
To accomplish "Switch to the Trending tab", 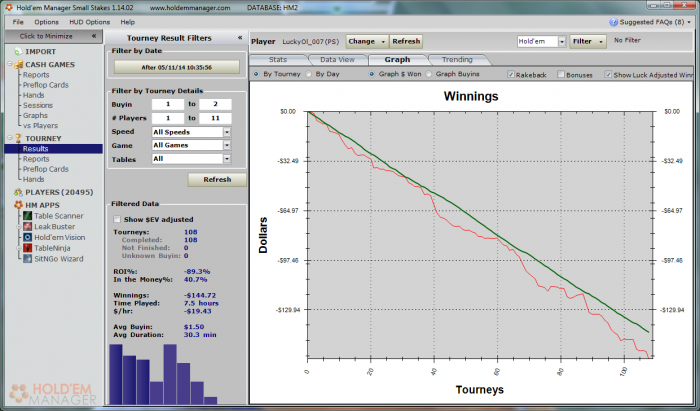I will point(457,60).
